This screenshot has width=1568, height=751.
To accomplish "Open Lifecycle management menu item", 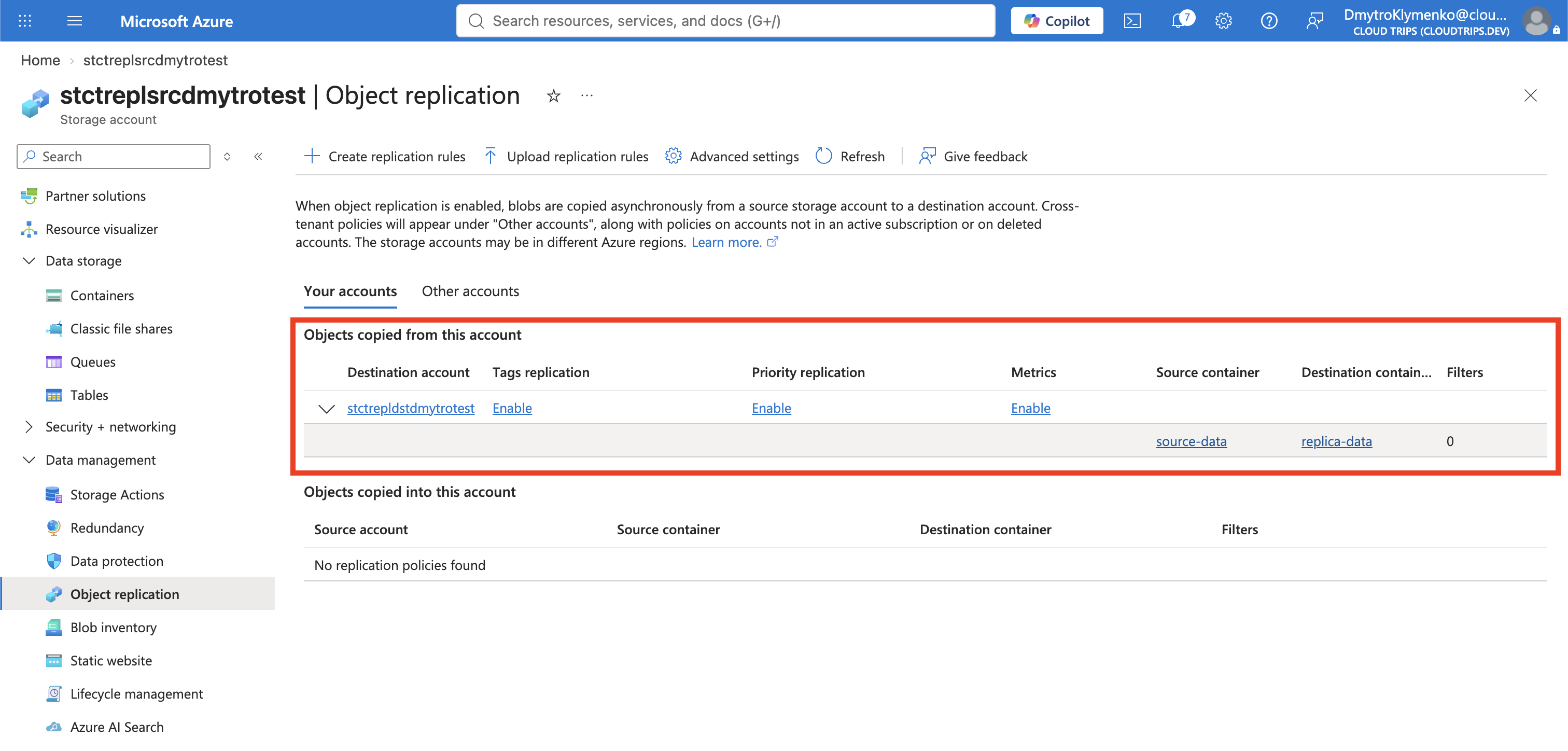I will click(136, 694).
